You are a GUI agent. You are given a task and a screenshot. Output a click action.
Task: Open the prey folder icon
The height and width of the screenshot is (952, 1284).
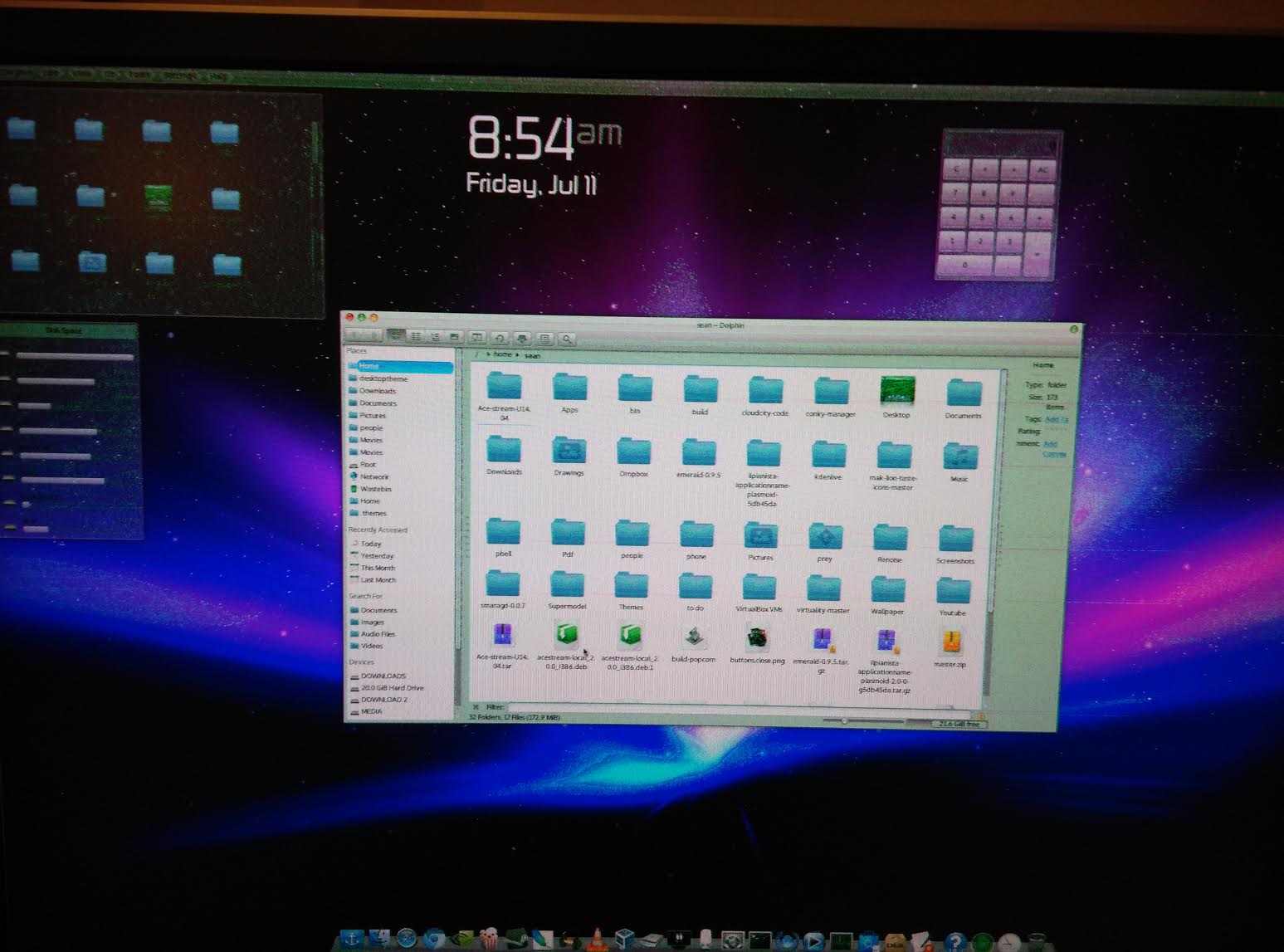825,538
